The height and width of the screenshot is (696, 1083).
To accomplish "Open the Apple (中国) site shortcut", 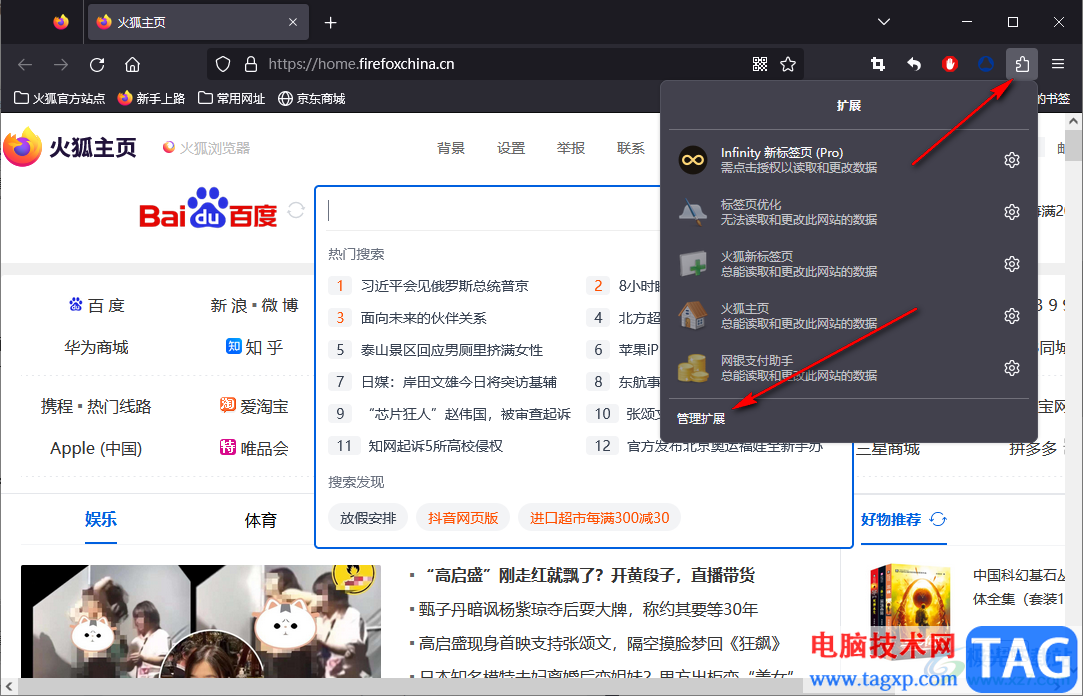I will [96, 448].
